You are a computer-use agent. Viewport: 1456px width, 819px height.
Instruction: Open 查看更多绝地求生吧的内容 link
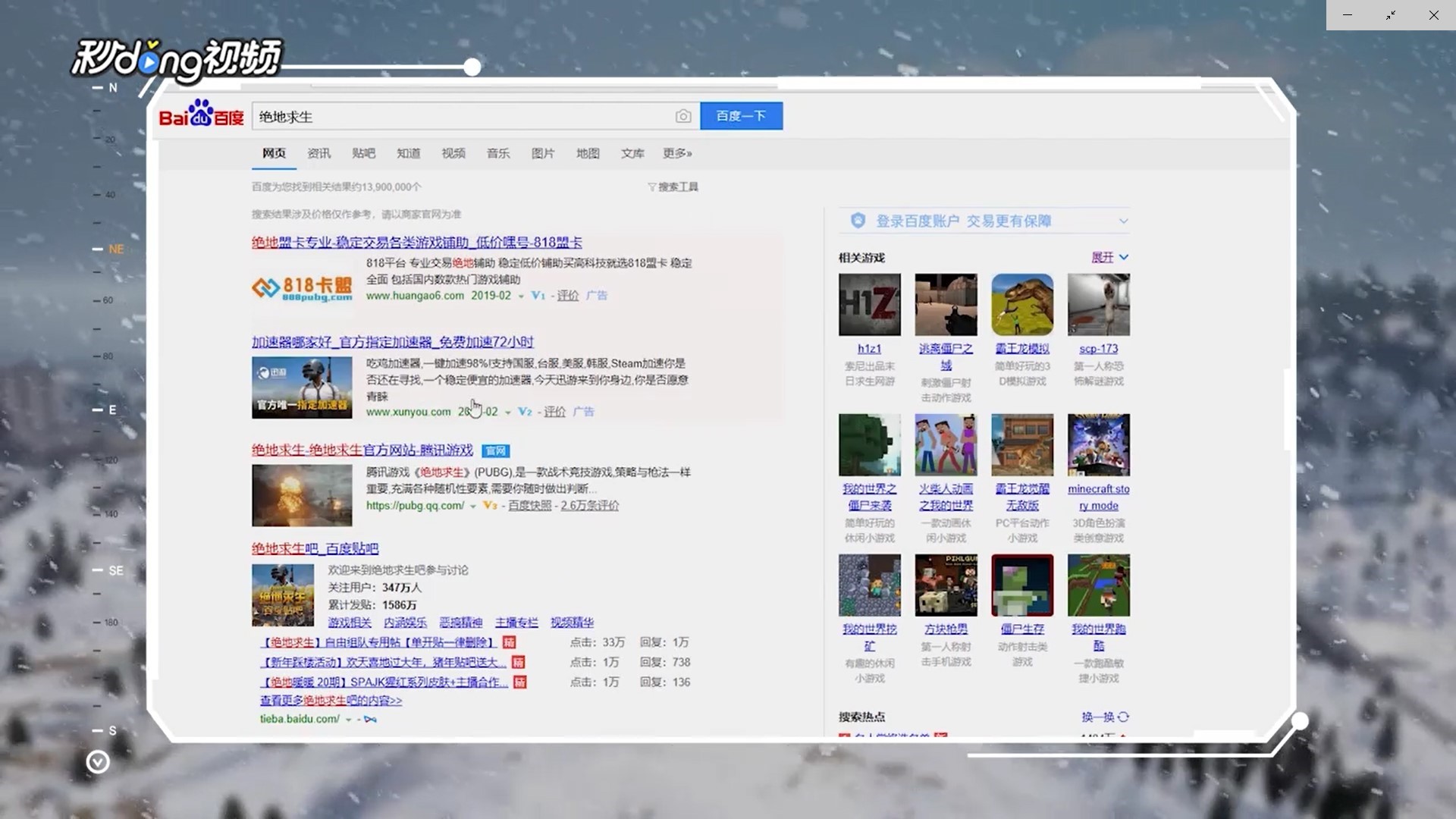[331, 701]
